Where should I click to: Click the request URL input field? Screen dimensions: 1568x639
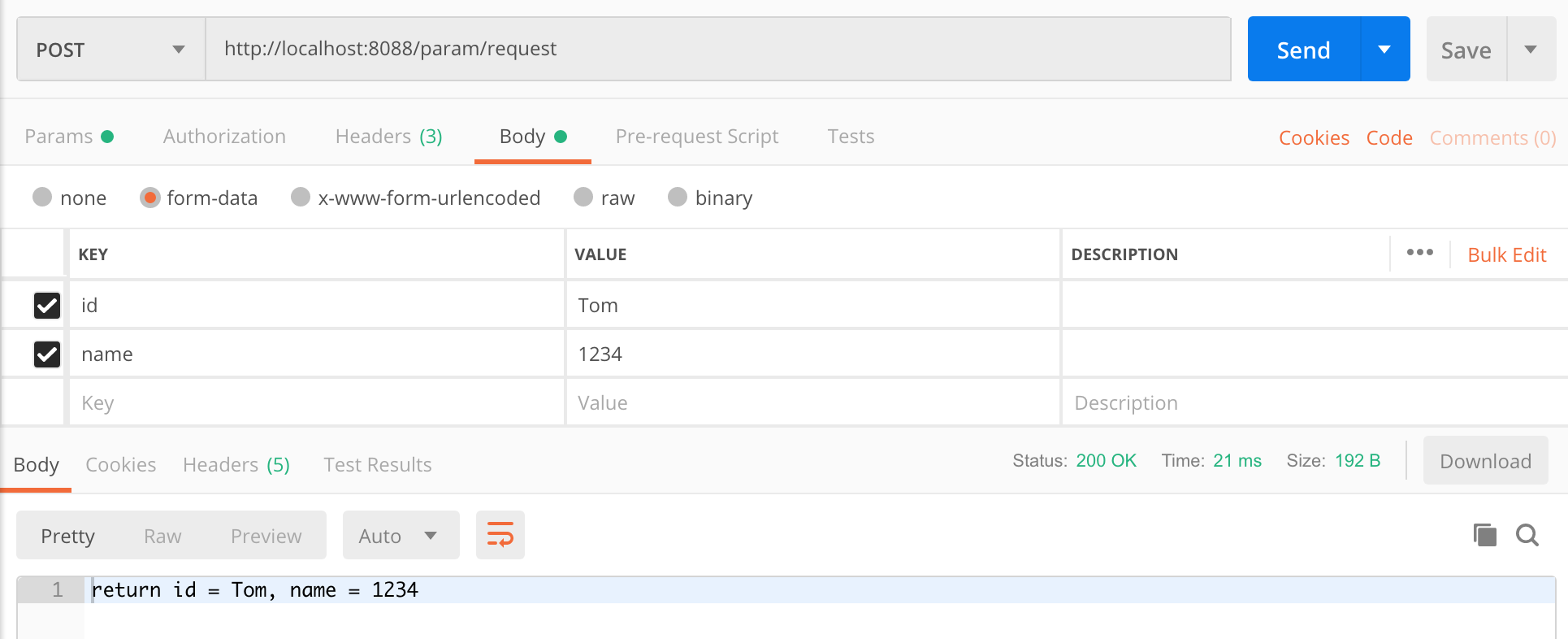(718, 49)
